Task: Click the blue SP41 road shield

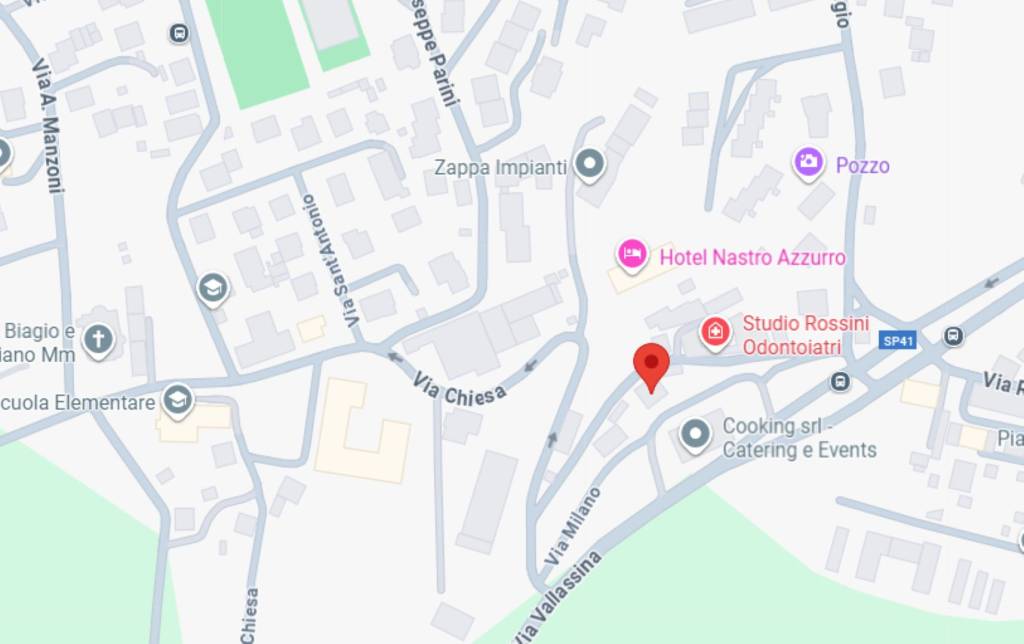Action: tap(897, 340)
